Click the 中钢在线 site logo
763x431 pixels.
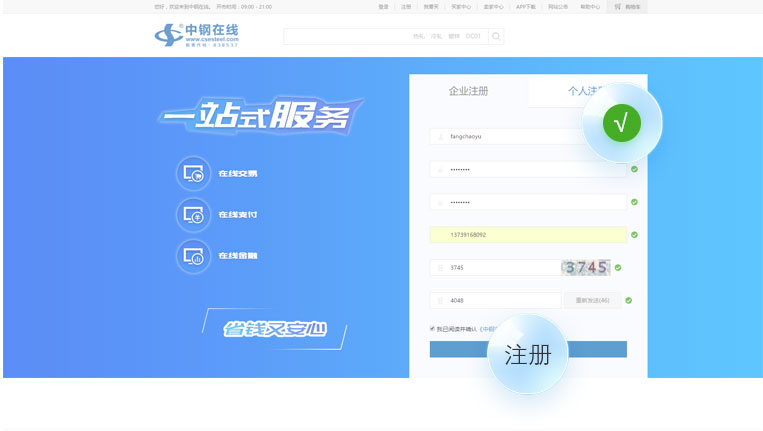point(197,35)
